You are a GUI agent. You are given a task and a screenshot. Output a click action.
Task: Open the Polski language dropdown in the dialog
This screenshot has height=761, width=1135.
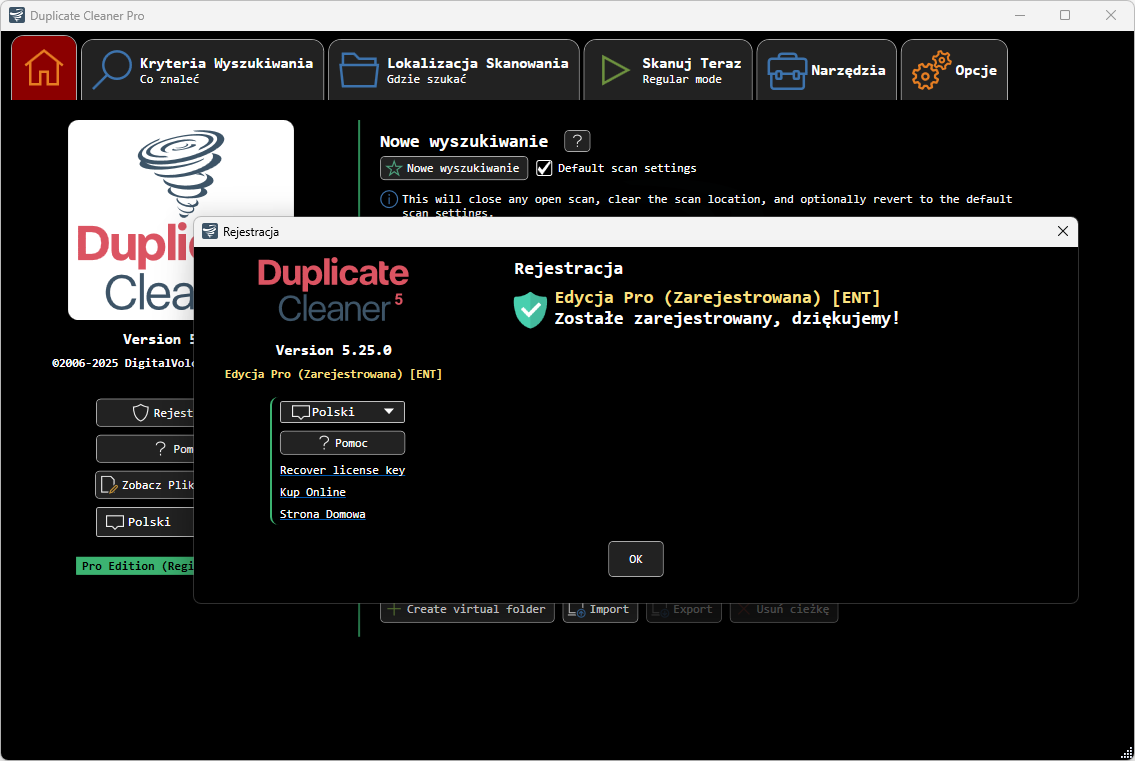coord(342,412)
